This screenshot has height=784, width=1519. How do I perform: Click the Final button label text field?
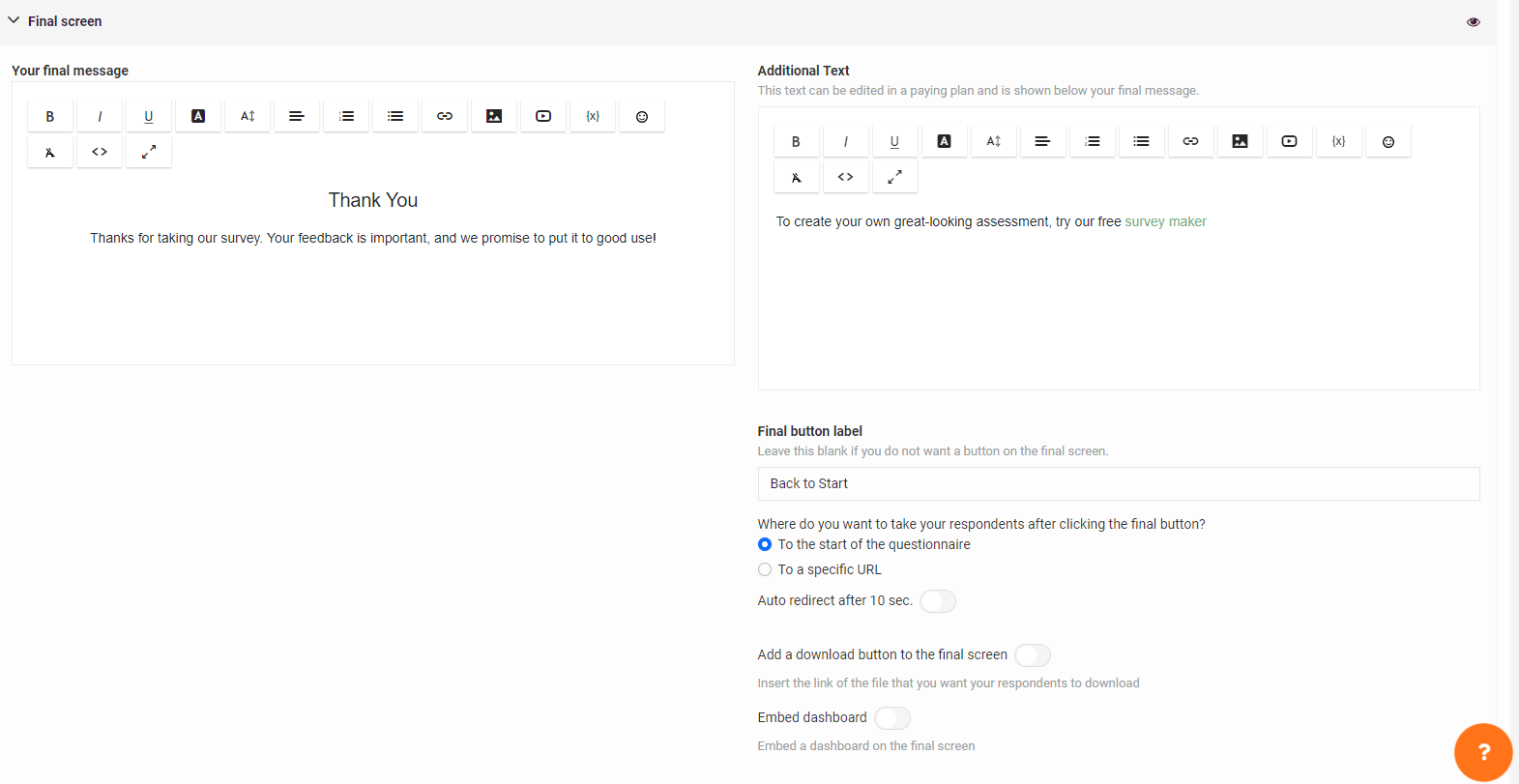coord(1118,483)
